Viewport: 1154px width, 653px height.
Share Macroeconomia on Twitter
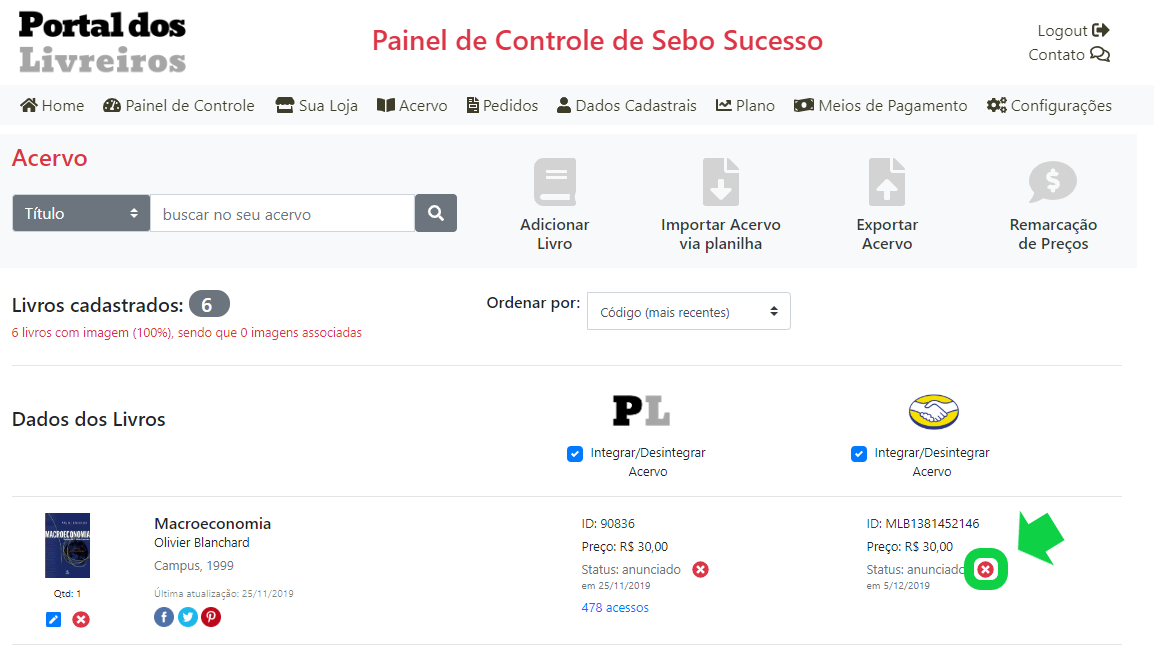(188, 617)
